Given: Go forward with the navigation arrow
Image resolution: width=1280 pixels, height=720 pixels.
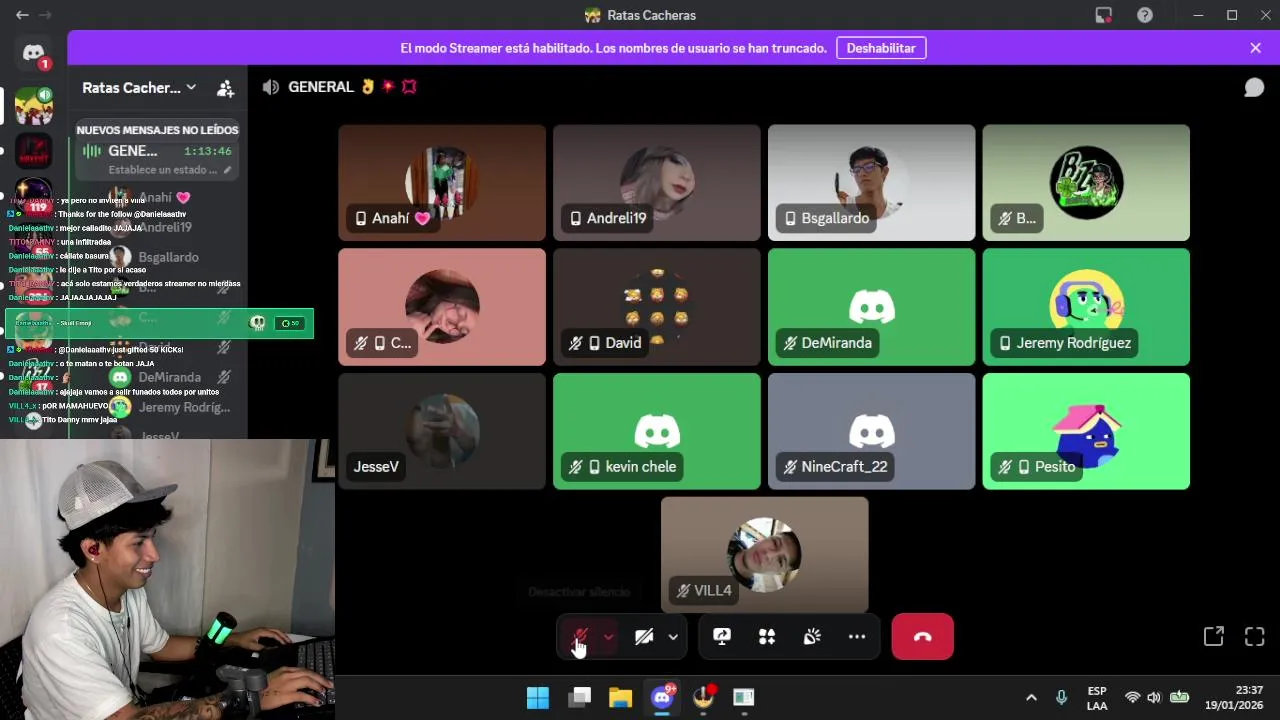Looking at the screenshot, I should 45,15.
